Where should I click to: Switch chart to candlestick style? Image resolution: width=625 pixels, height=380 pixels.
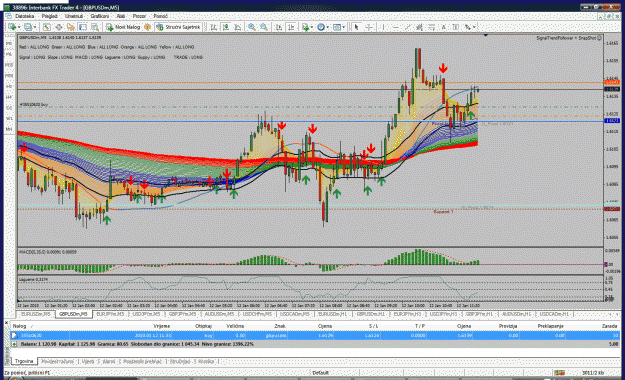(226, 27)
